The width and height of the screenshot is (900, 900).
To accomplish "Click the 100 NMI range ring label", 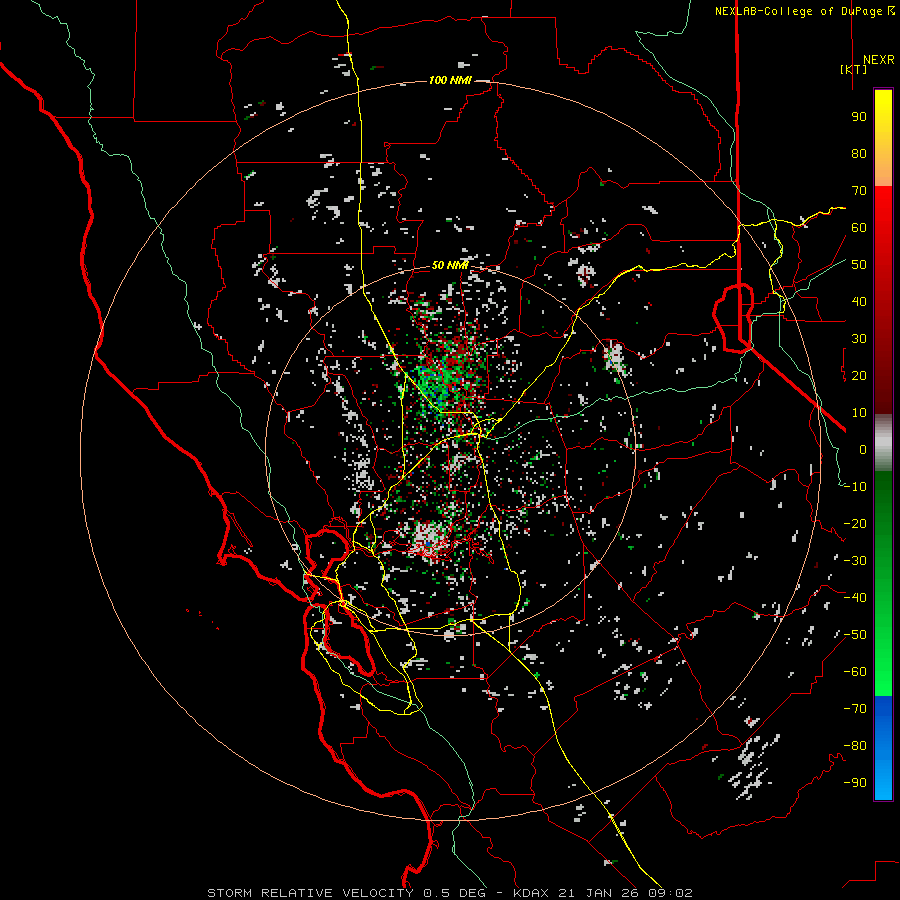I will 450,80.
